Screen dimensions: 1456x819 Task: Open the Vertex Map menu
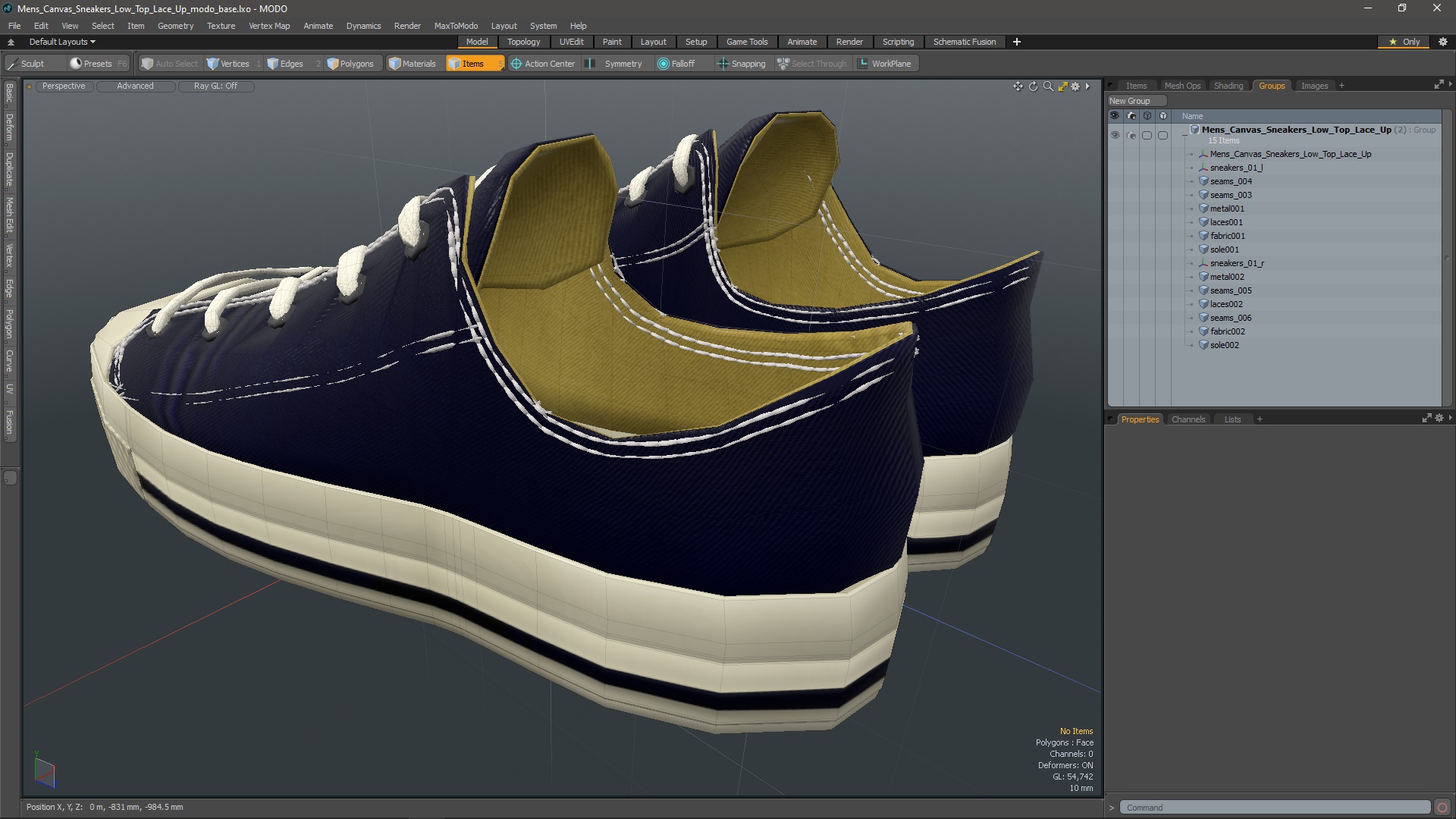tap(269, 26)
